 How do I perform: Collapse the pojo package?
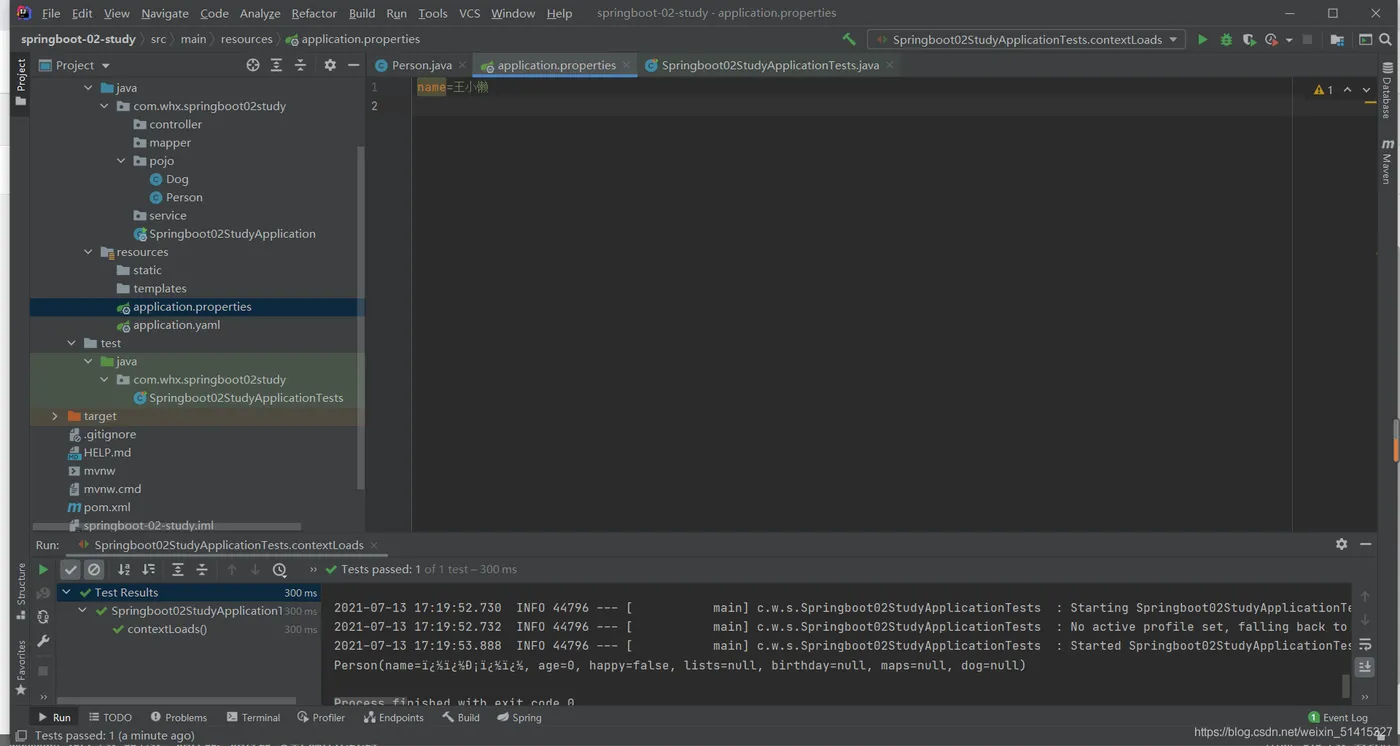(x=121, y=161)
